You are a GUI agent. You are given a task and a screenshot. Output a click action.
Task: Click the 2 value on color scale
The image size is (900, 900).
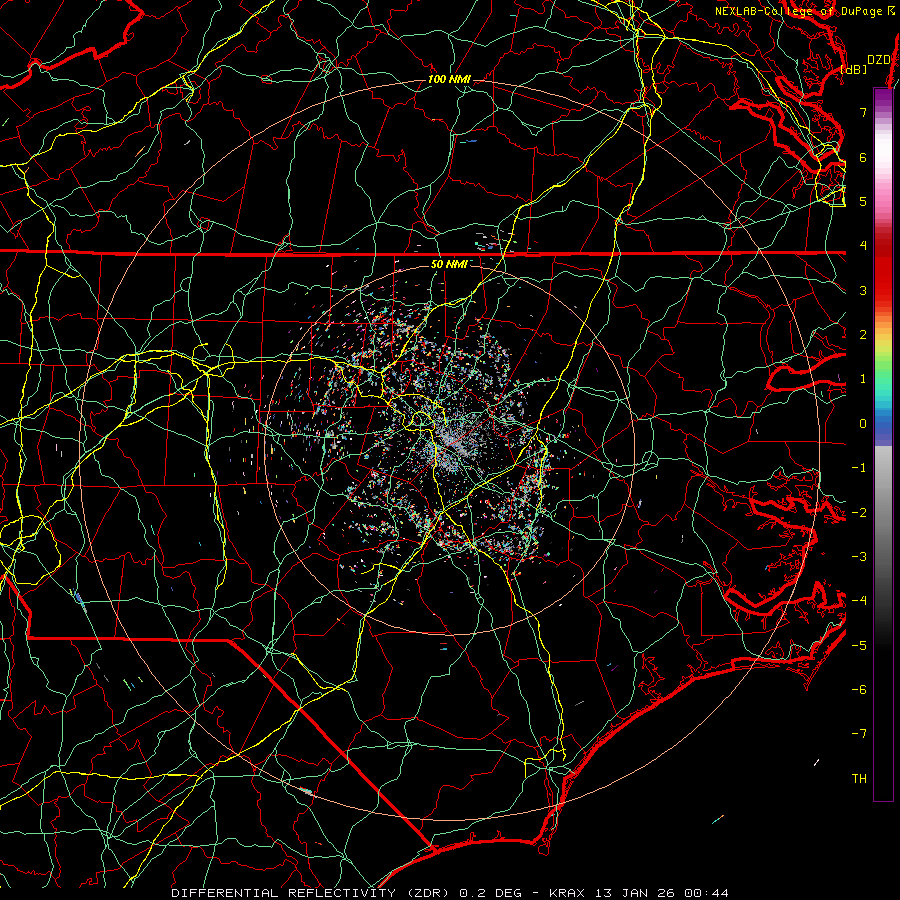[863, 335]
